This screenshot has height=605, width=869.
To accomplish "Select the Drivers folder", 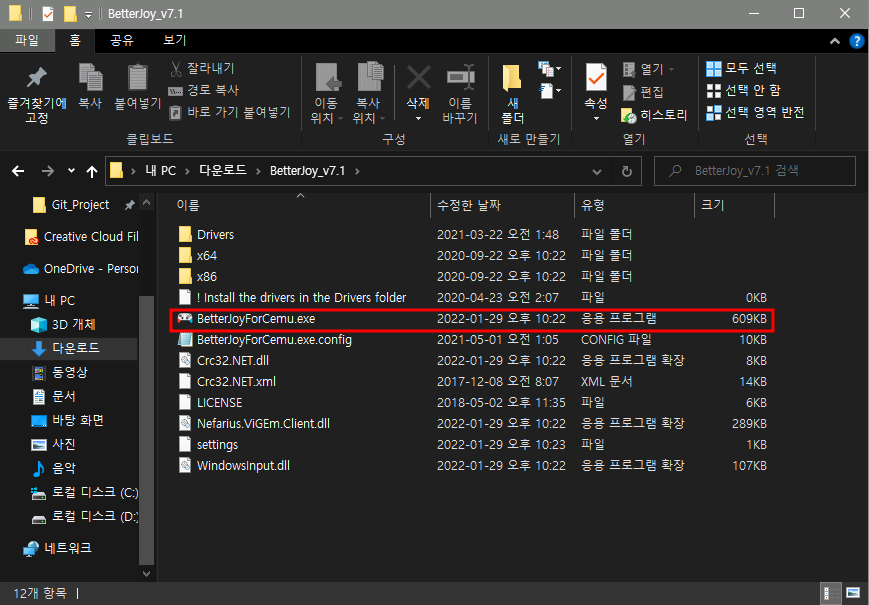I will (206, 234).
